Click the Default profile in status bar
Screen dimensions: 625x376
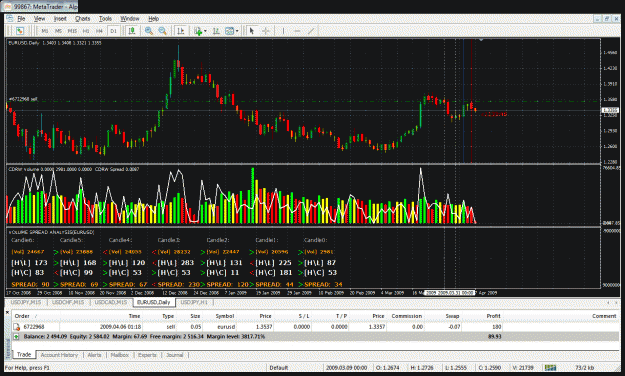click(278, 368)
